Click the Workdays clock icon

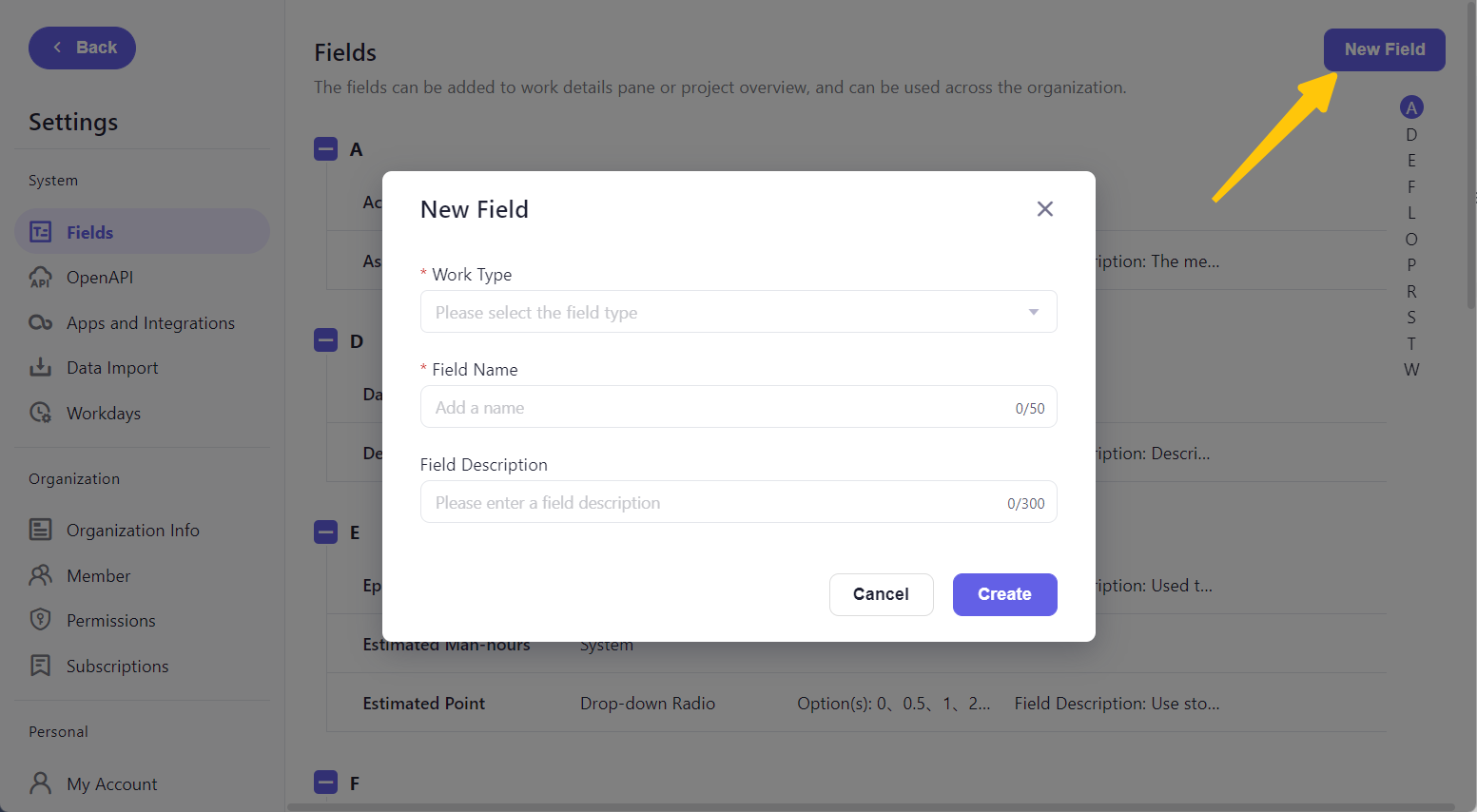tap(41, 414)
